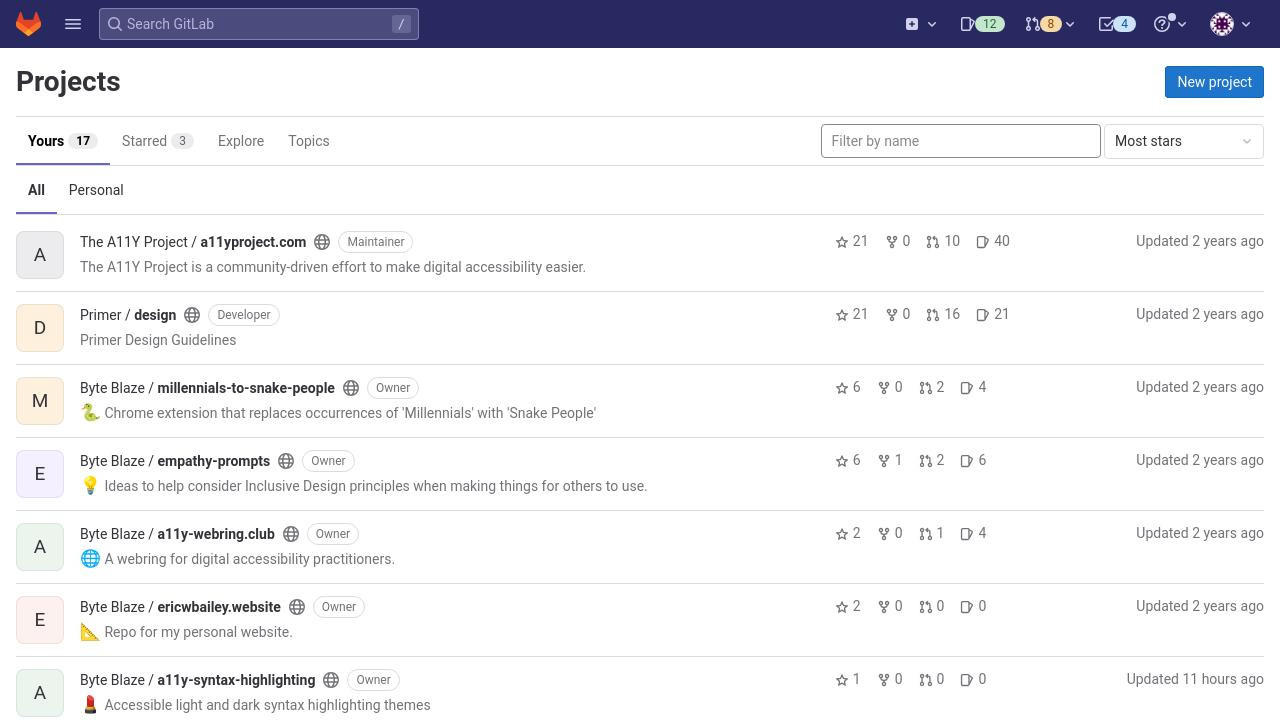View the 16 merge requests of Primer design

click(x=943, y=315)
